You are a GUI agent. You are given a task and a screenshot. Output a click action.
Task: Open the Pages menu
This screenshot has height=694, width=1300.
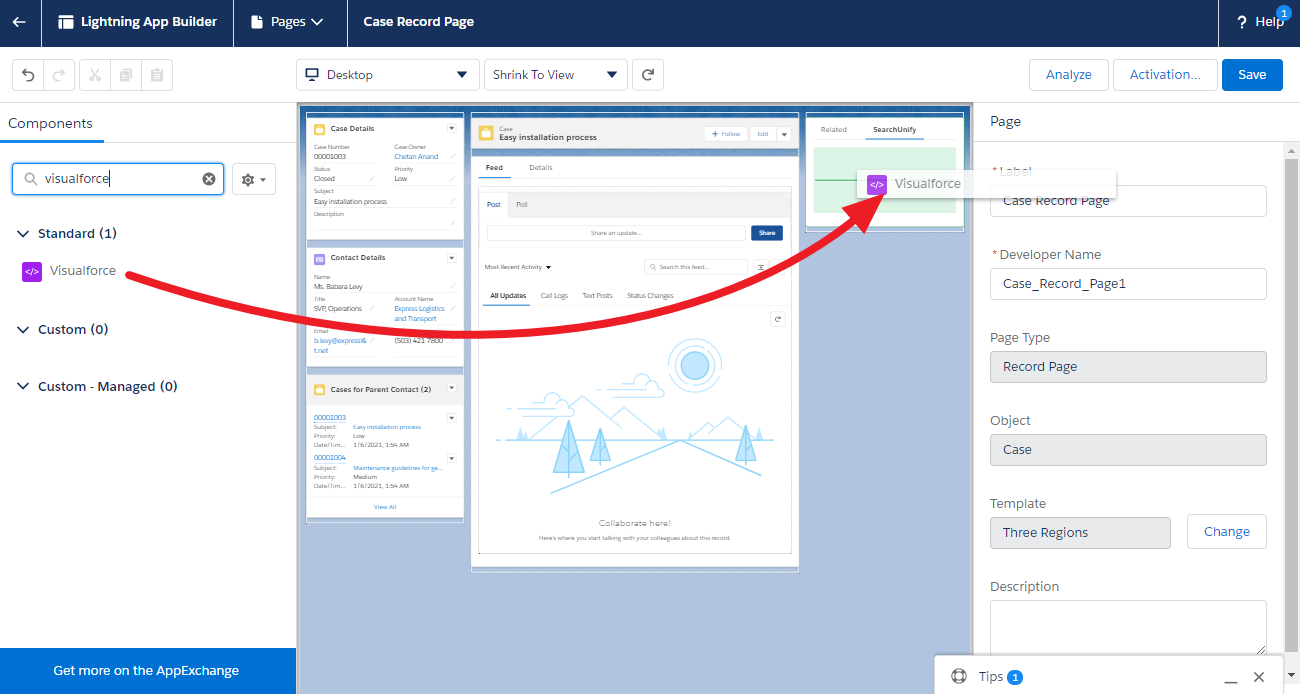[x=288, y=22]
